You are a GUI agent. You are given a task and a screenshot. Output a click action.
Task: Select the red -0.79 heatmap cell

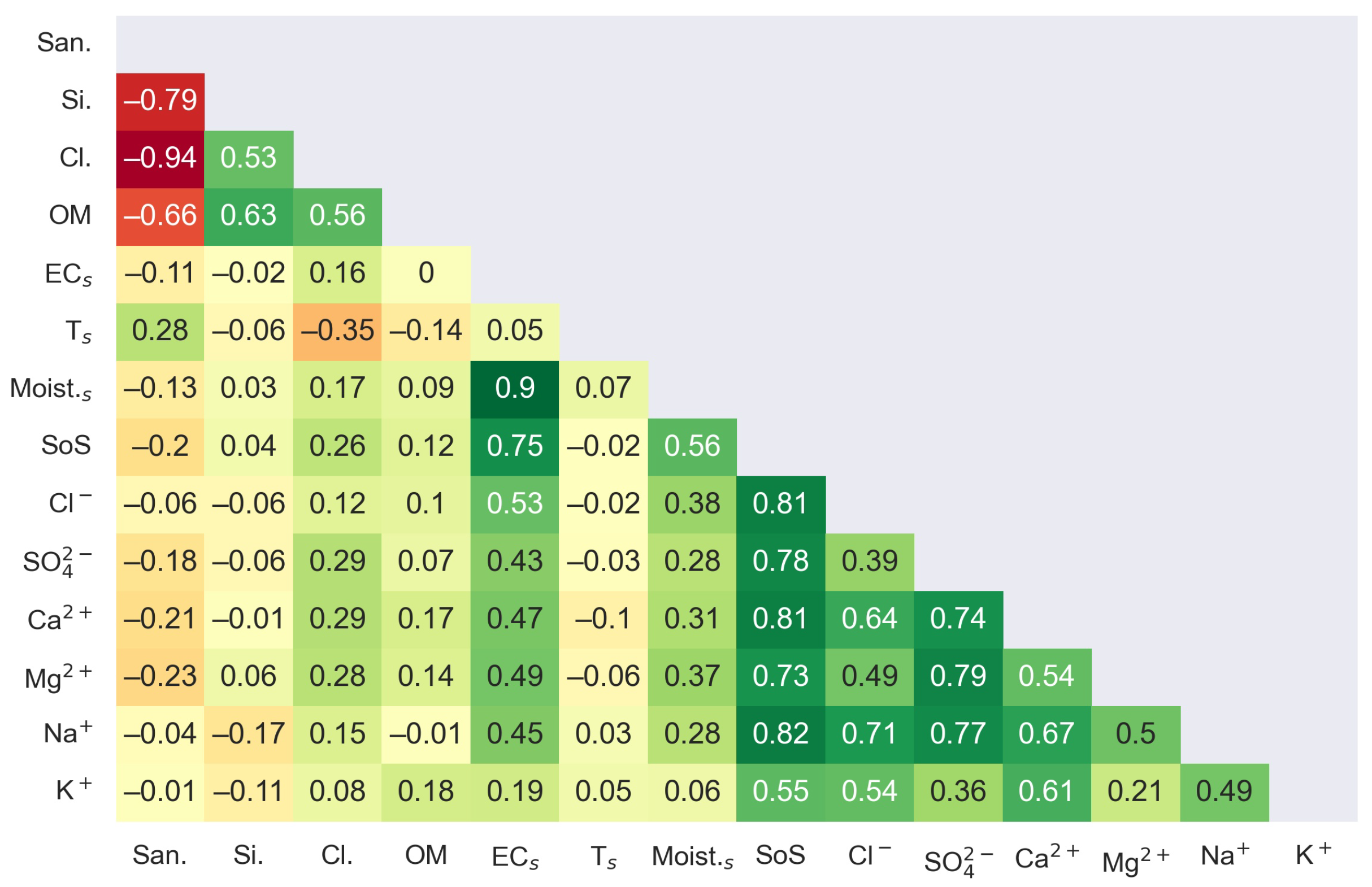160,101
